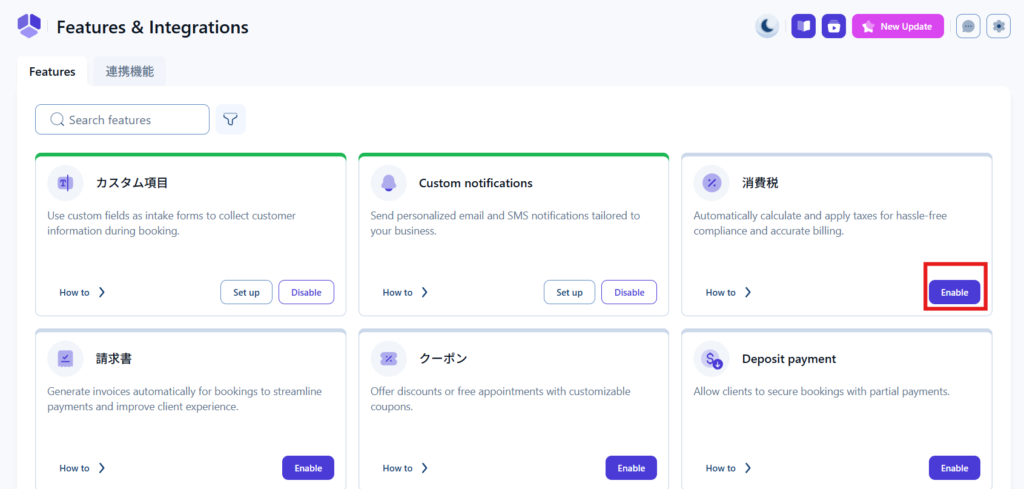Click the Deposit payment dollar icon

[x=712, y=359]
